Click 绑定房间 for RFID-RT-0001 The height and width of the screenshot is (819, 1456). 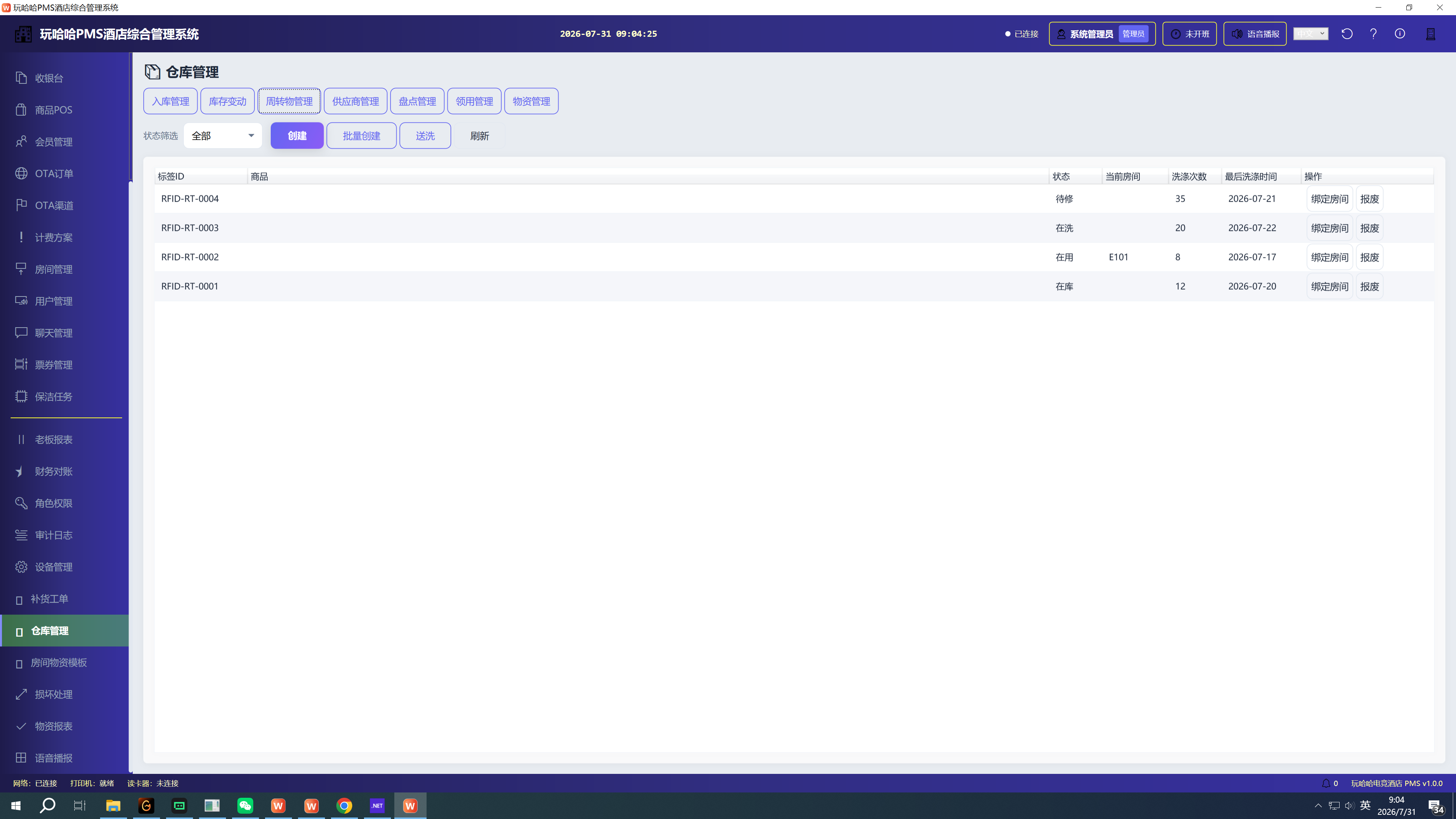1329,287
